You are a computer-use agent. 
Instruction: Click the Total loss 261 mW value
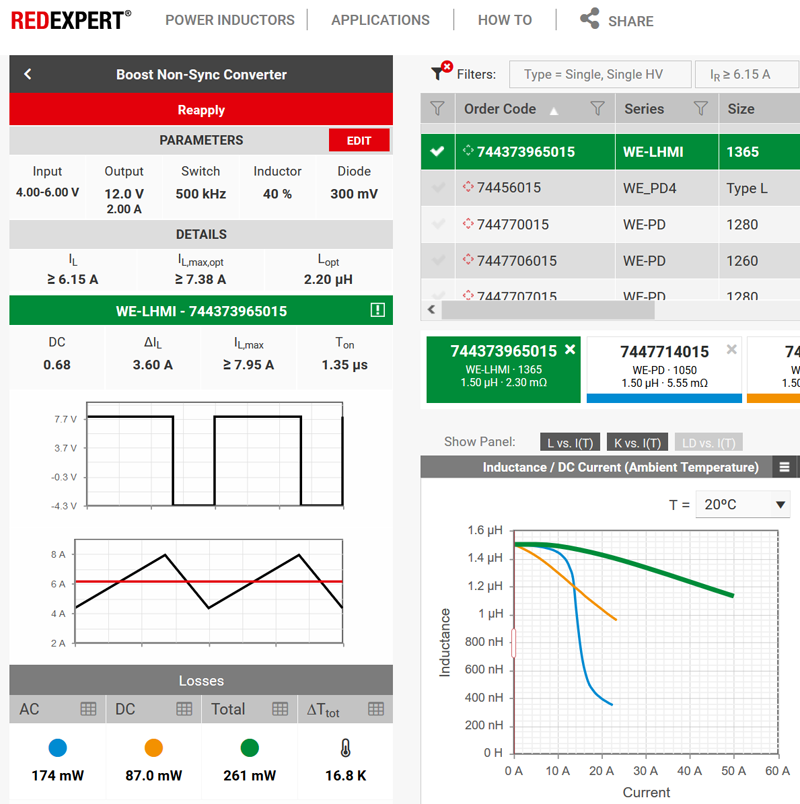tap(249, 775)
